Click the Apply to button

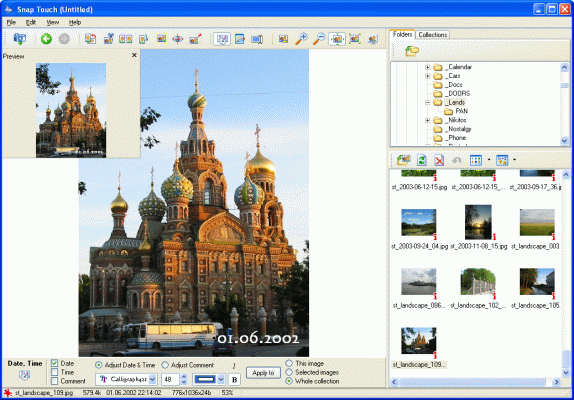263,373
